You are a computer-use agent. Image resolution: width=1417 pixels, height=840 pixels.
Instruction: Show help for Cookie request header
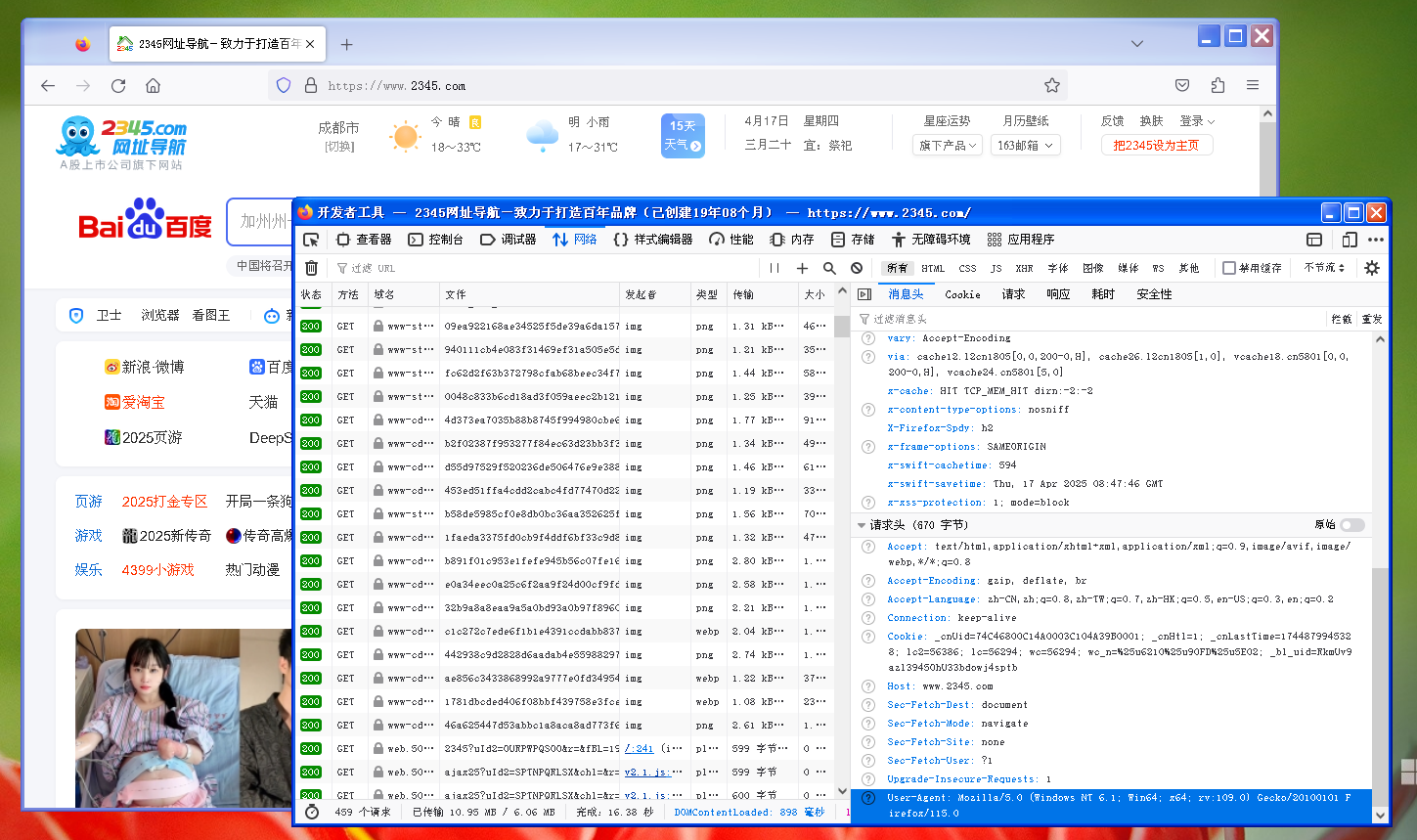point(867,637)
